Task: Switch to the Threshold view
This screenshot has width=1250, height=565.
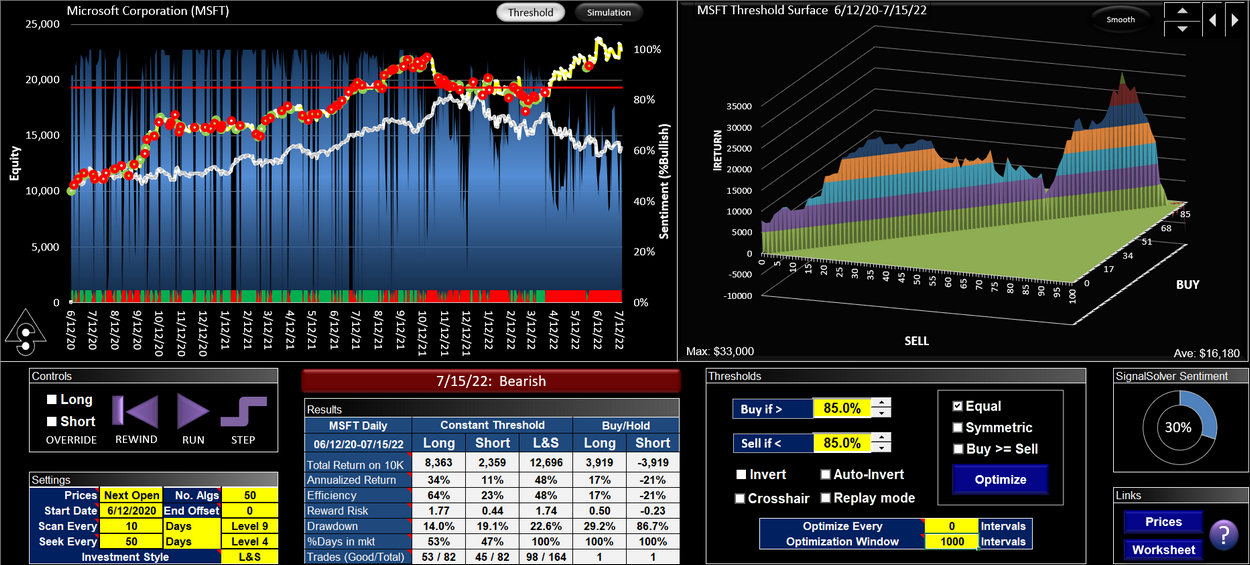Action: click(530, 13)
